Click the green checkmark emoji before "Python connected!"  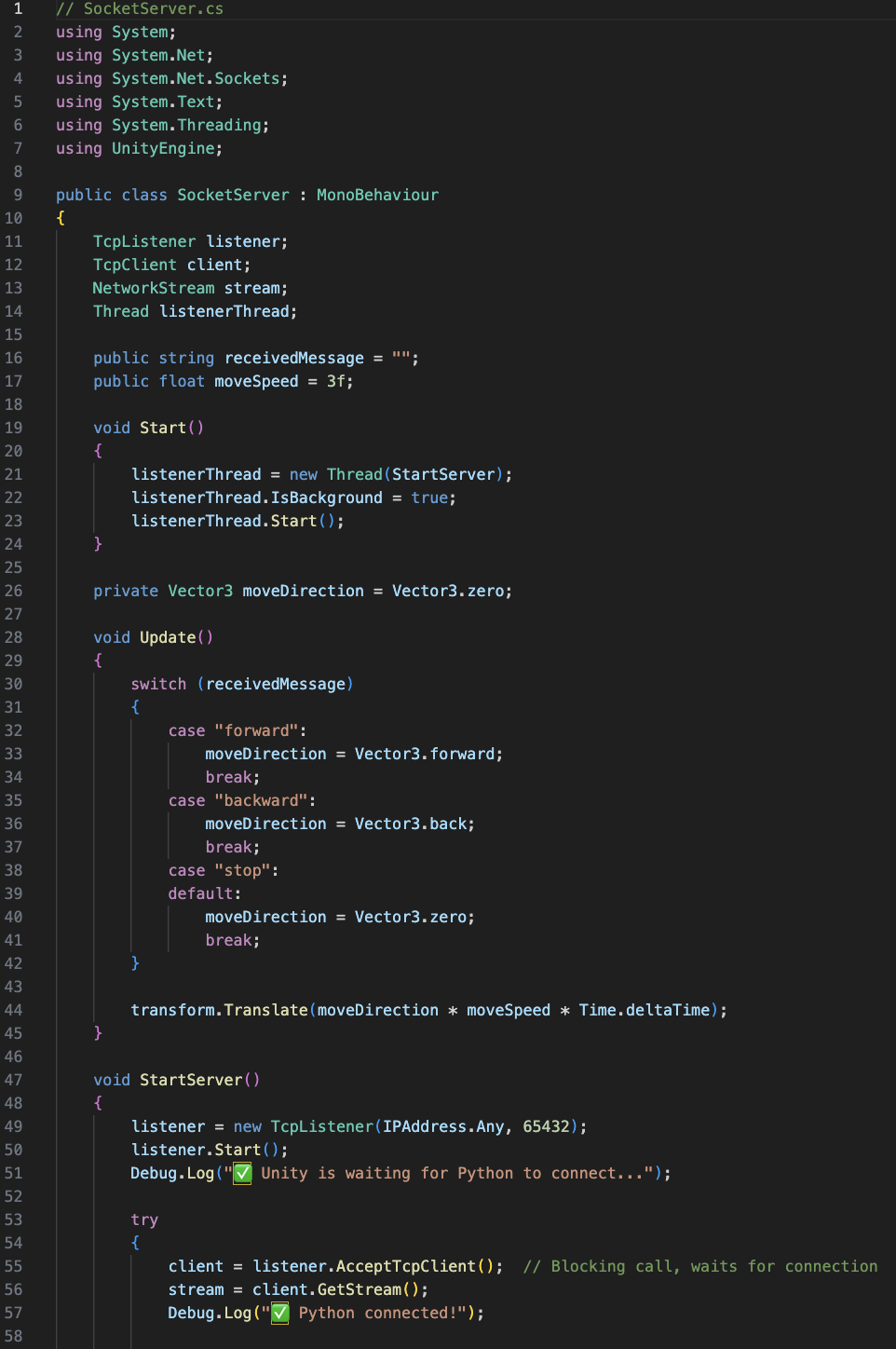[279, 1313]
